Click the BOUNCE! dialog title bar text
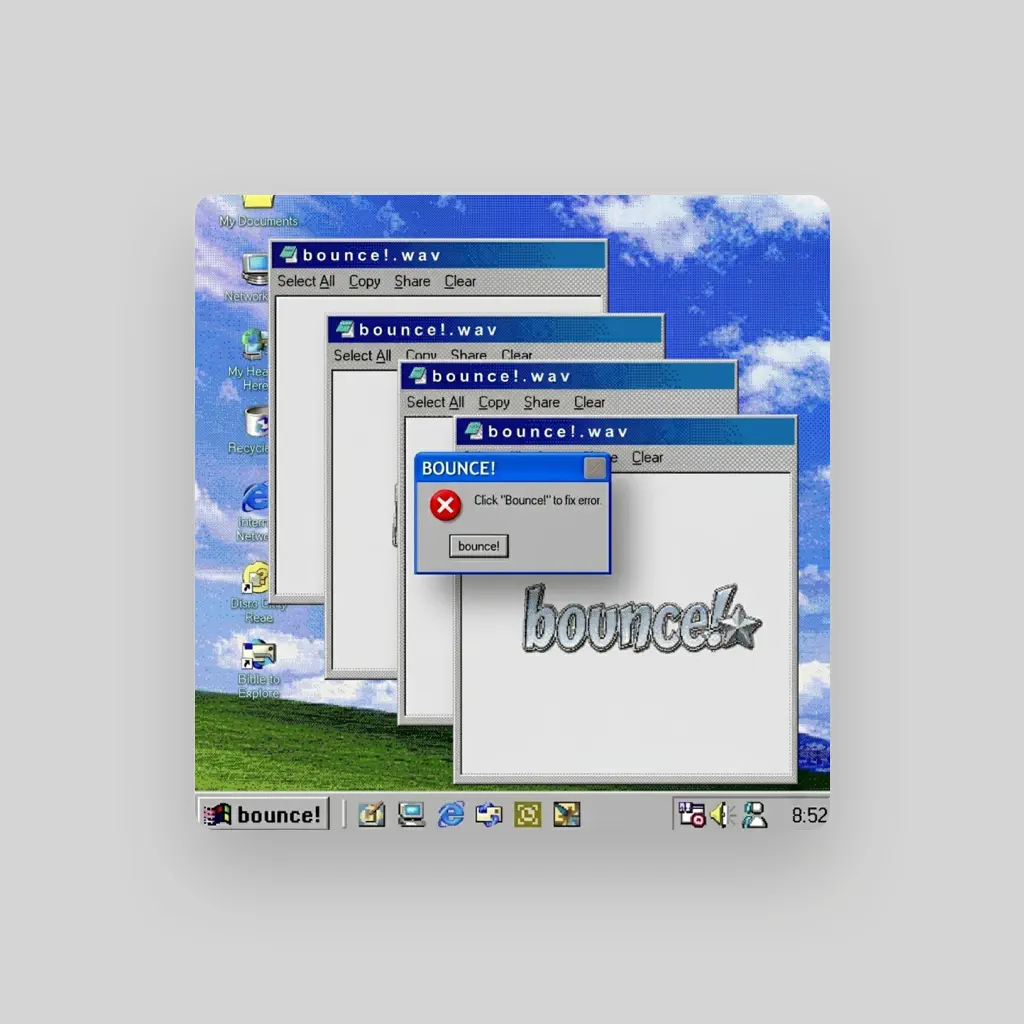The height and width of the screenshot is (1024, 1024). pos(458,468)
